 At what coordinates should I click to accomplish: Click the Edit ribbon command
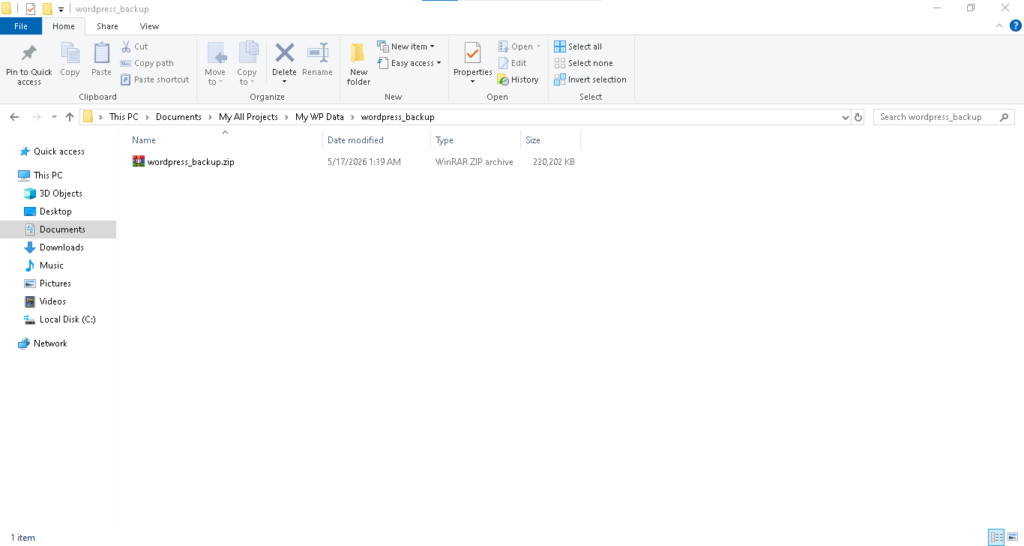pyautogui.click(x=512, y=63)
